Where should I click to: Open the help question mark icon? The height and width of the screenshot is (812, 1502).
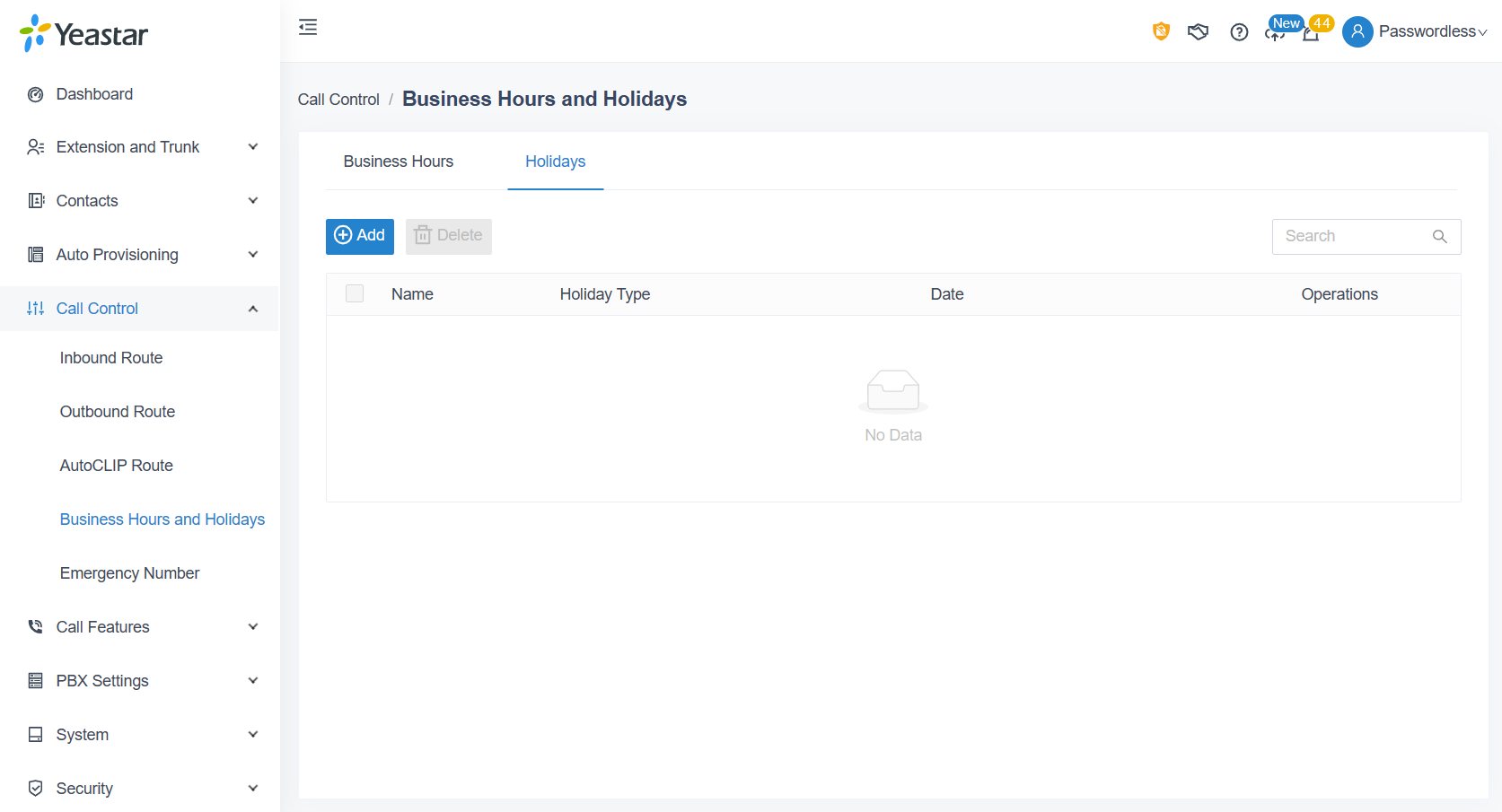tap(1239, 32)
